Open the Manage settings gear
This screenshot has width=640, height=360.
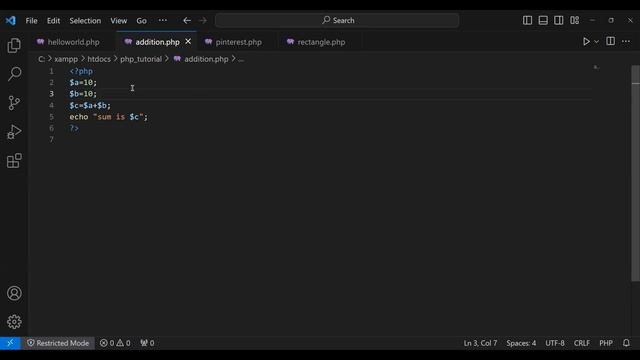(14, 322)
